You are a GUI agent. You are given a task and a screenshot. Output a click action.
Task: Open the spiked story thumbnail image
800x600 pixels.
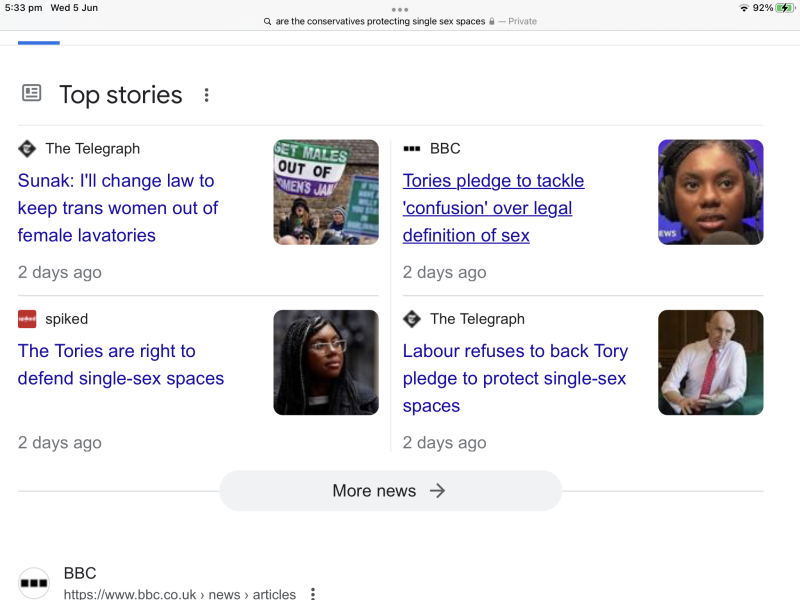pos(326,362)
